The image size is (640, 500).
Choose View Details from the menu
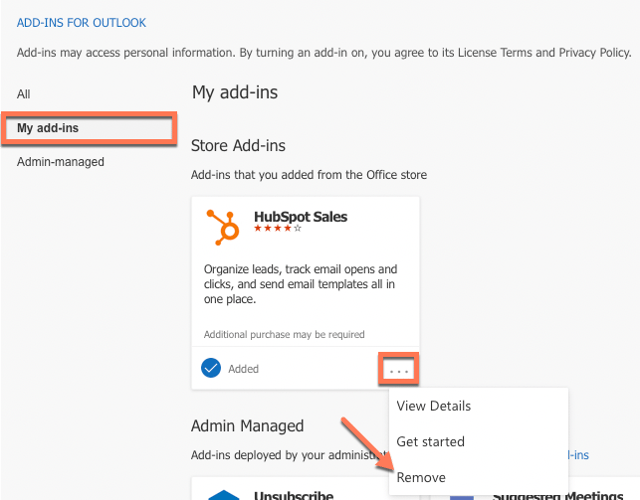(x=433, y=406)
